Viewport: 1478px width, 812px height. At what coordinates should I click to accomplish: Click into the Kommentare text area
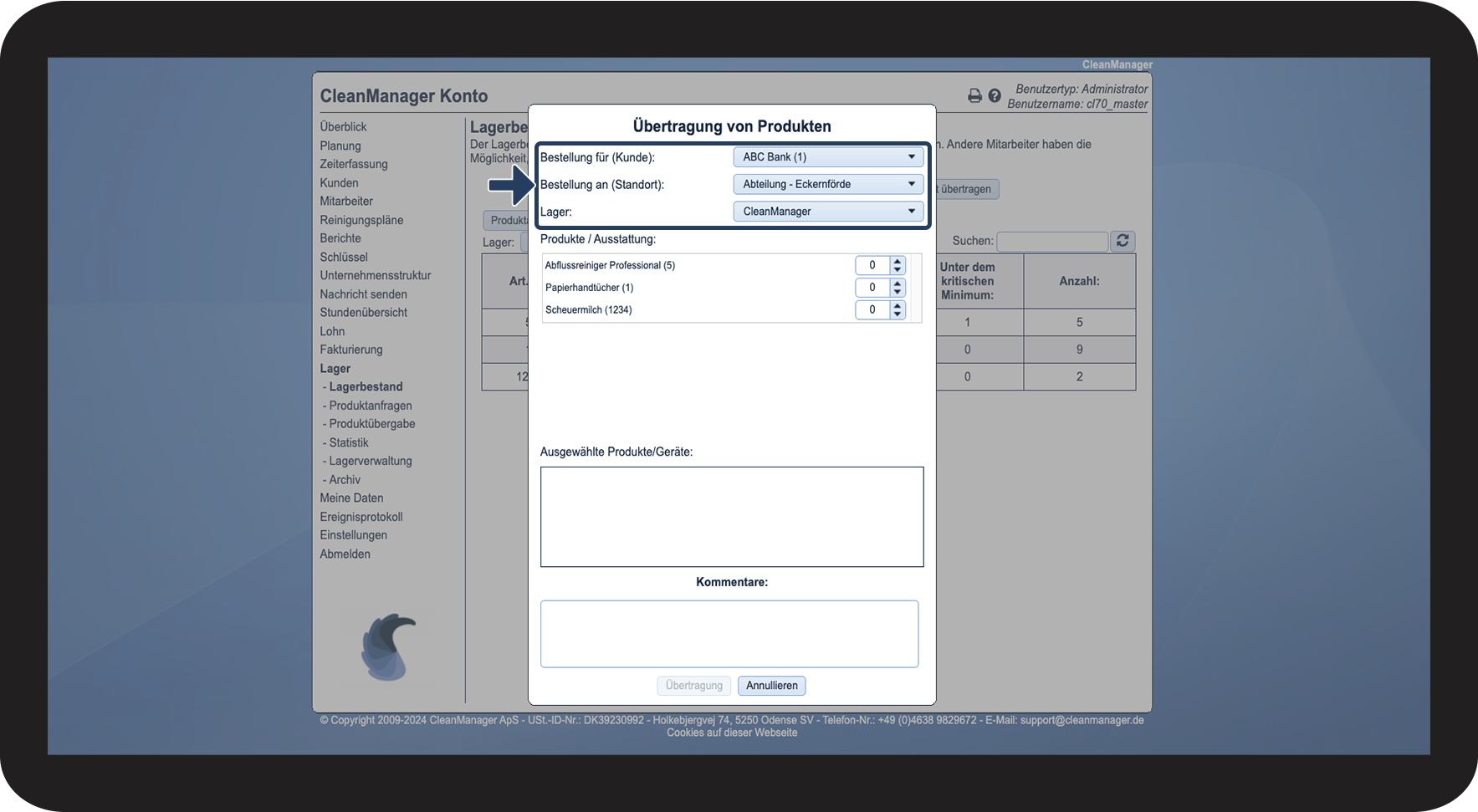[x=729, y=634]
